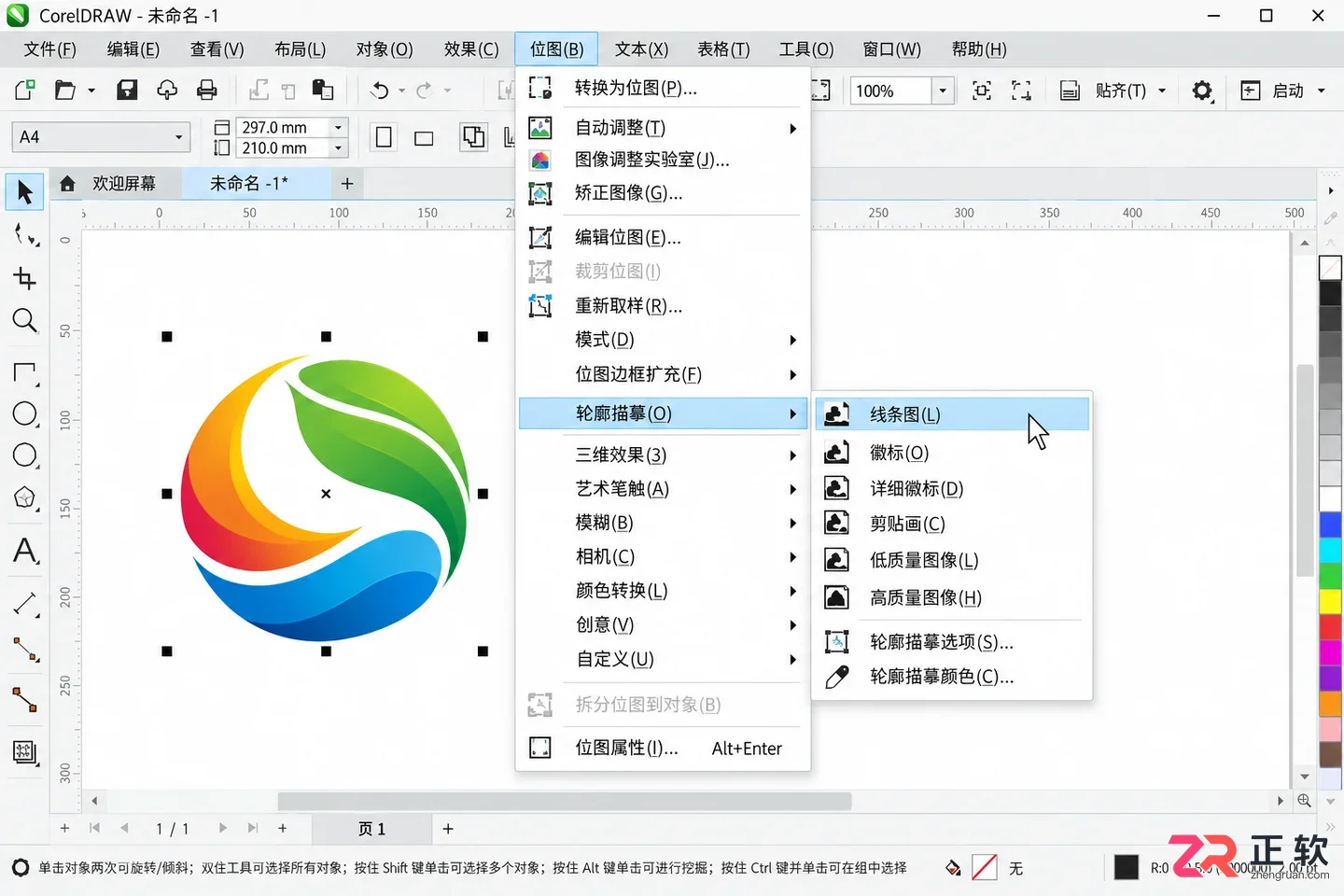Screen dimensions: 1344x896
Task: Select the Rectangle tool
Action: pyautogui.click(x=25, y=373)
